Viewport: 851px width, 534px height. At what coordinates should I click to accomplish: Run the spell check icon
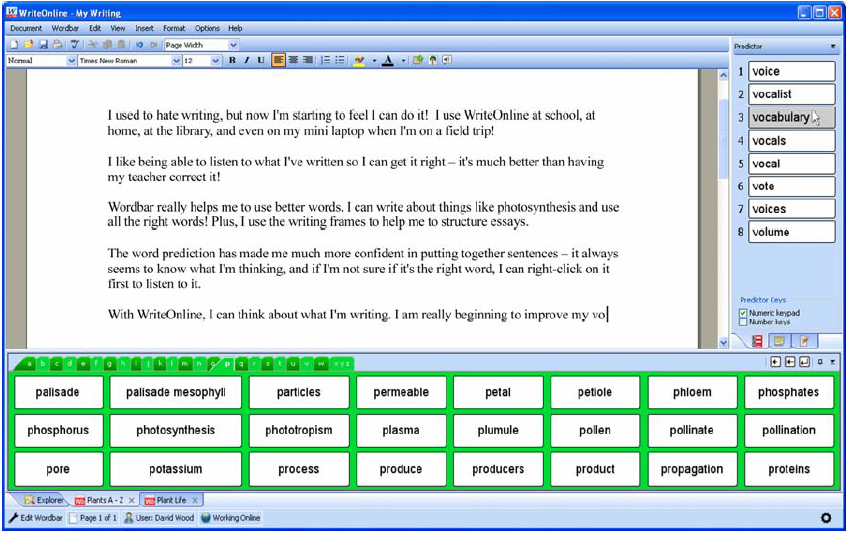(75, 45)
